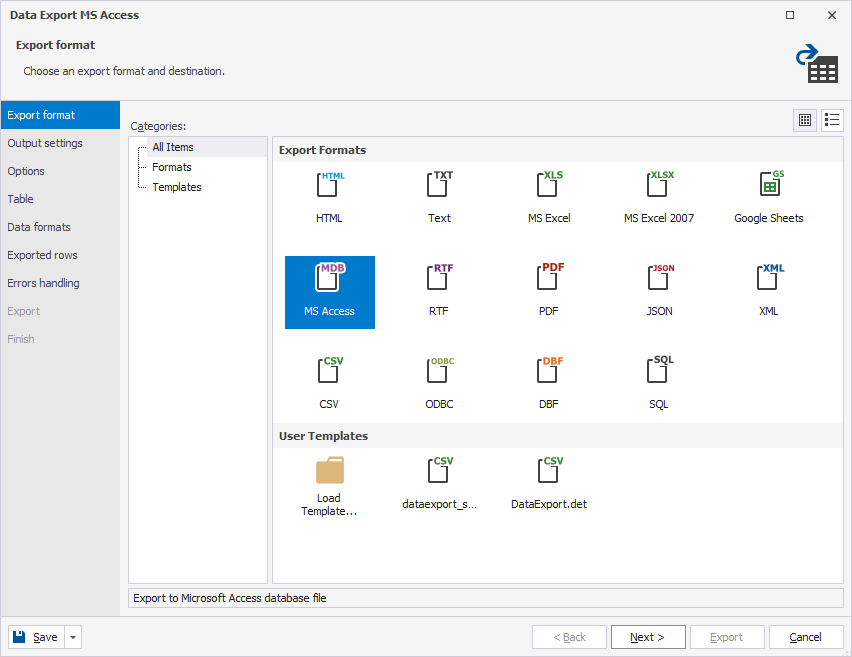Select Google Sheets export format
The image size is (852, 657).
pyautogui.click(x=768, y=188)
